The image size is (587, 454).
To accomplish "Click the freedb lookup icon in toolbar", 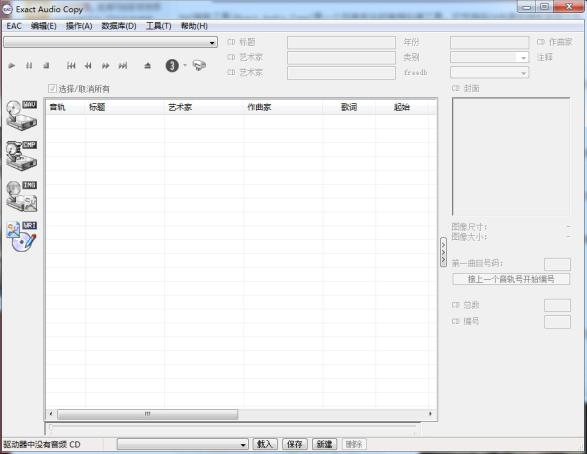I will [x=199, y=65].
